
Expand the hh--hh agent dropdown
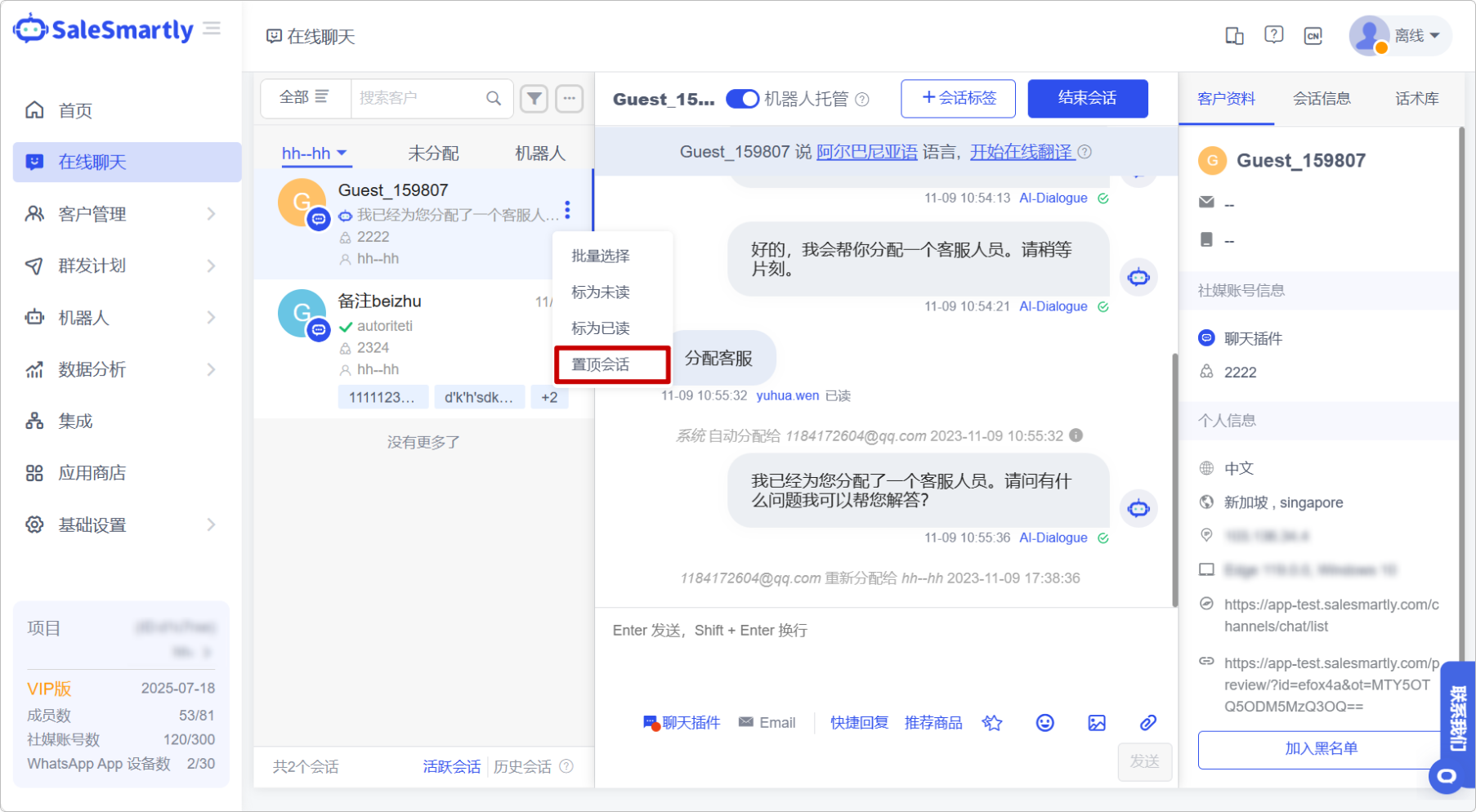pos(314,154)
